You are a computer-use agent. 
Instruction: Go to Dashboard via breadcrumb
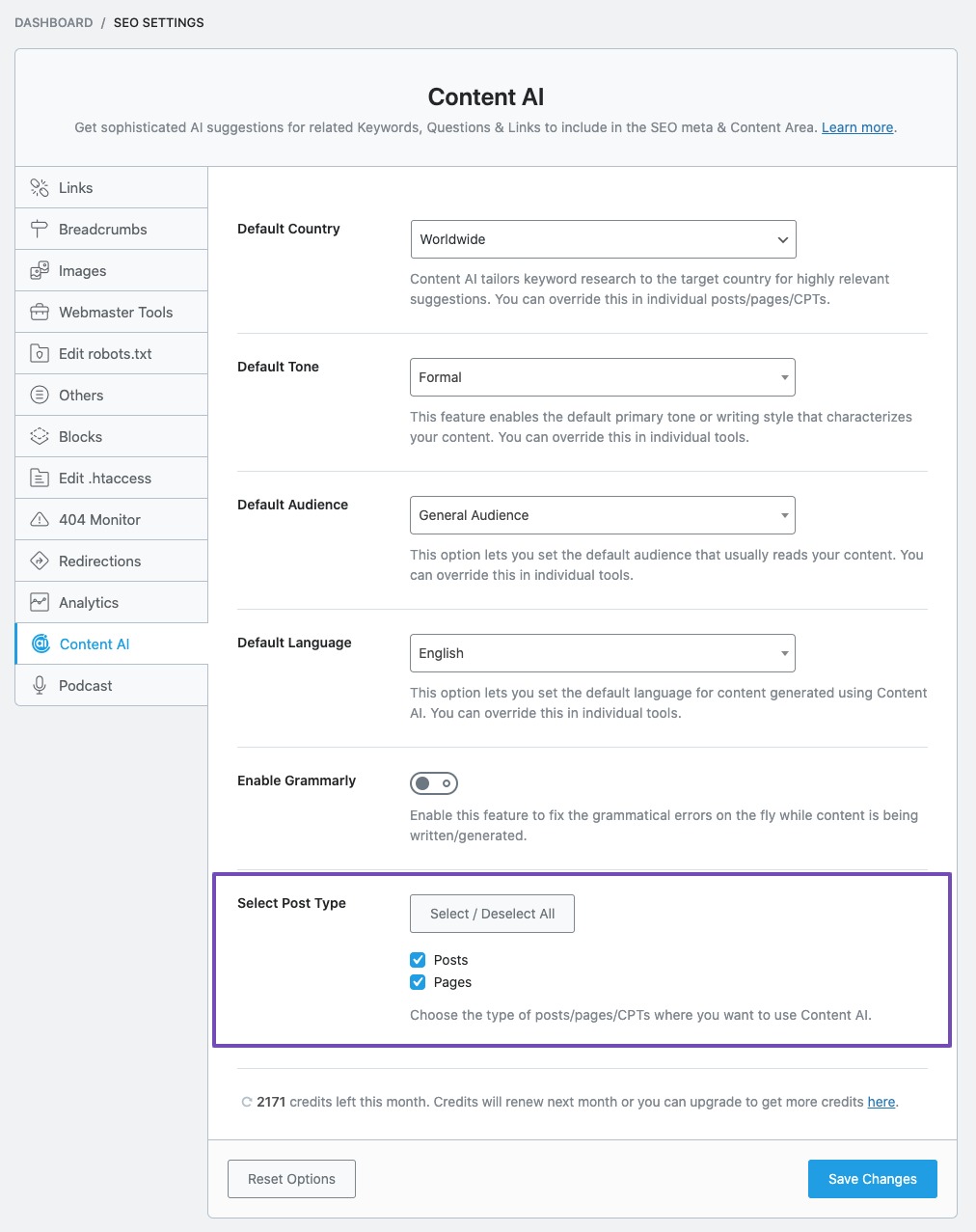(53, 22)
